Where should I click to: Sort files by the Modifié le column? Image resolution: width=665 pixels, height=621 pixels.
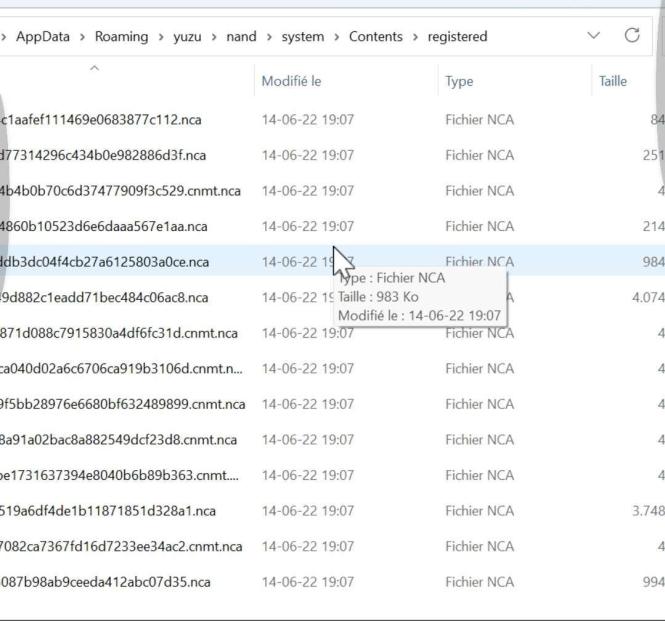click(291, 81)
